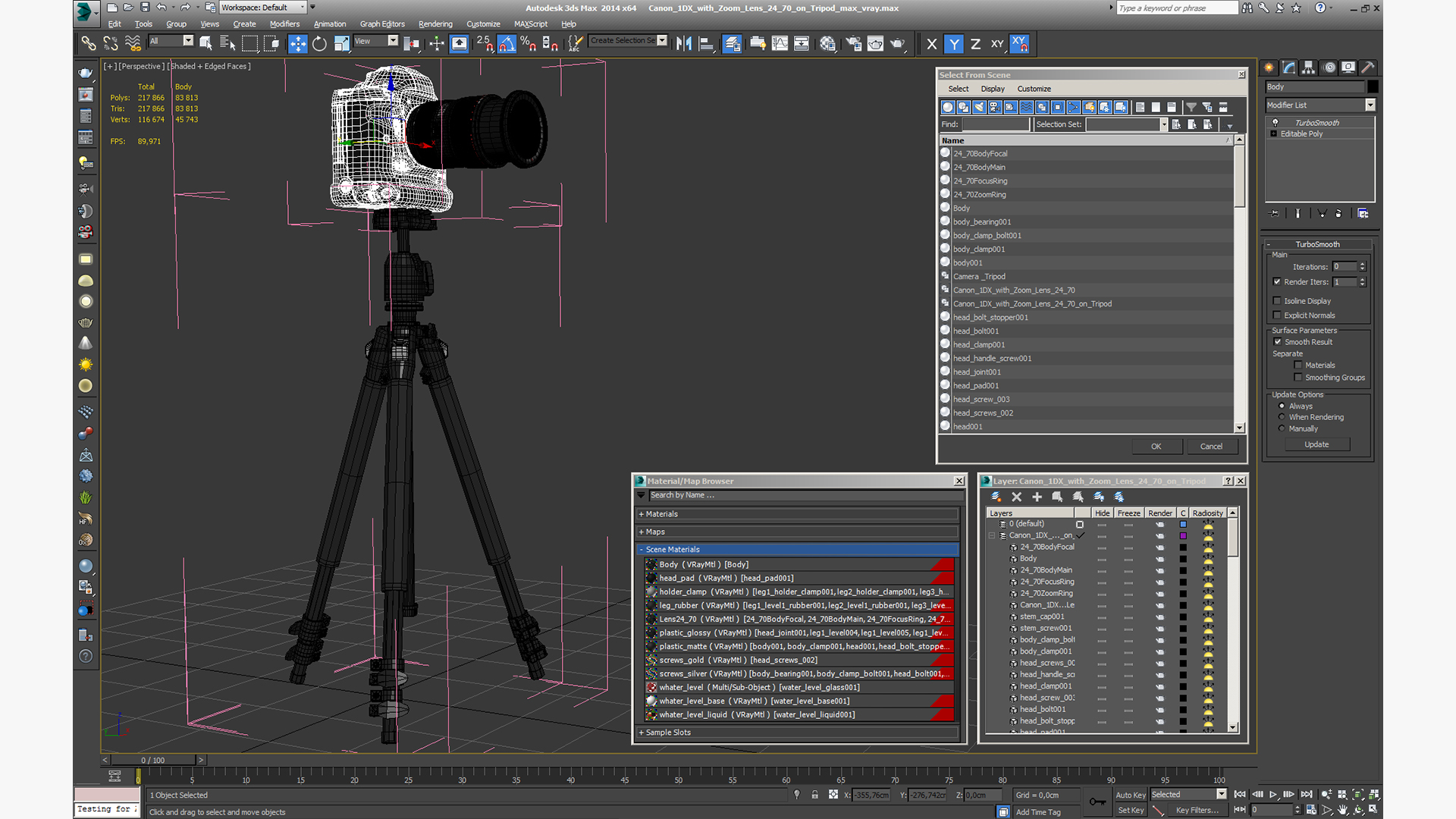Click the Play Animation button

[1273, 794]
